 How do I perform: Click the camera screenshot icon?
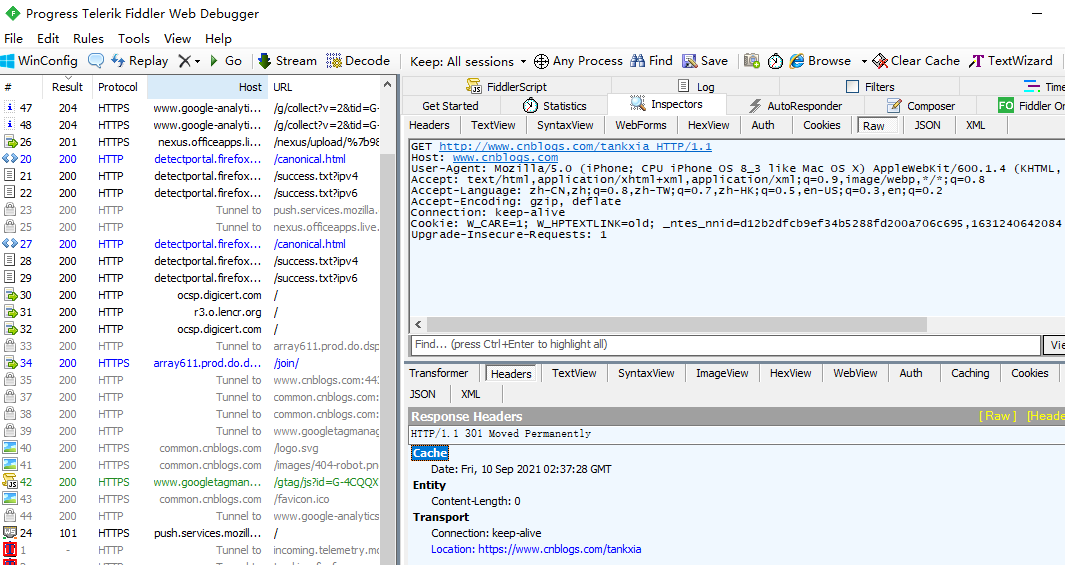tap(751, 61)
